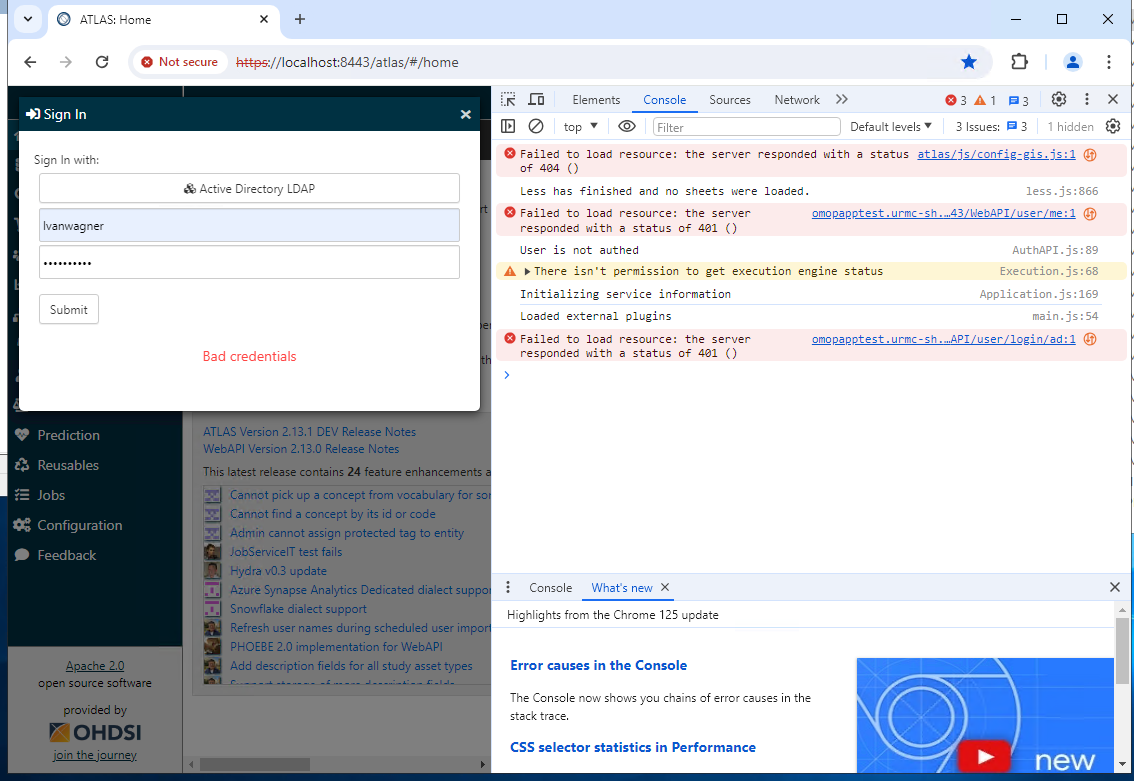Open Prediction in the ATLAS sidebar

point(68,435)
